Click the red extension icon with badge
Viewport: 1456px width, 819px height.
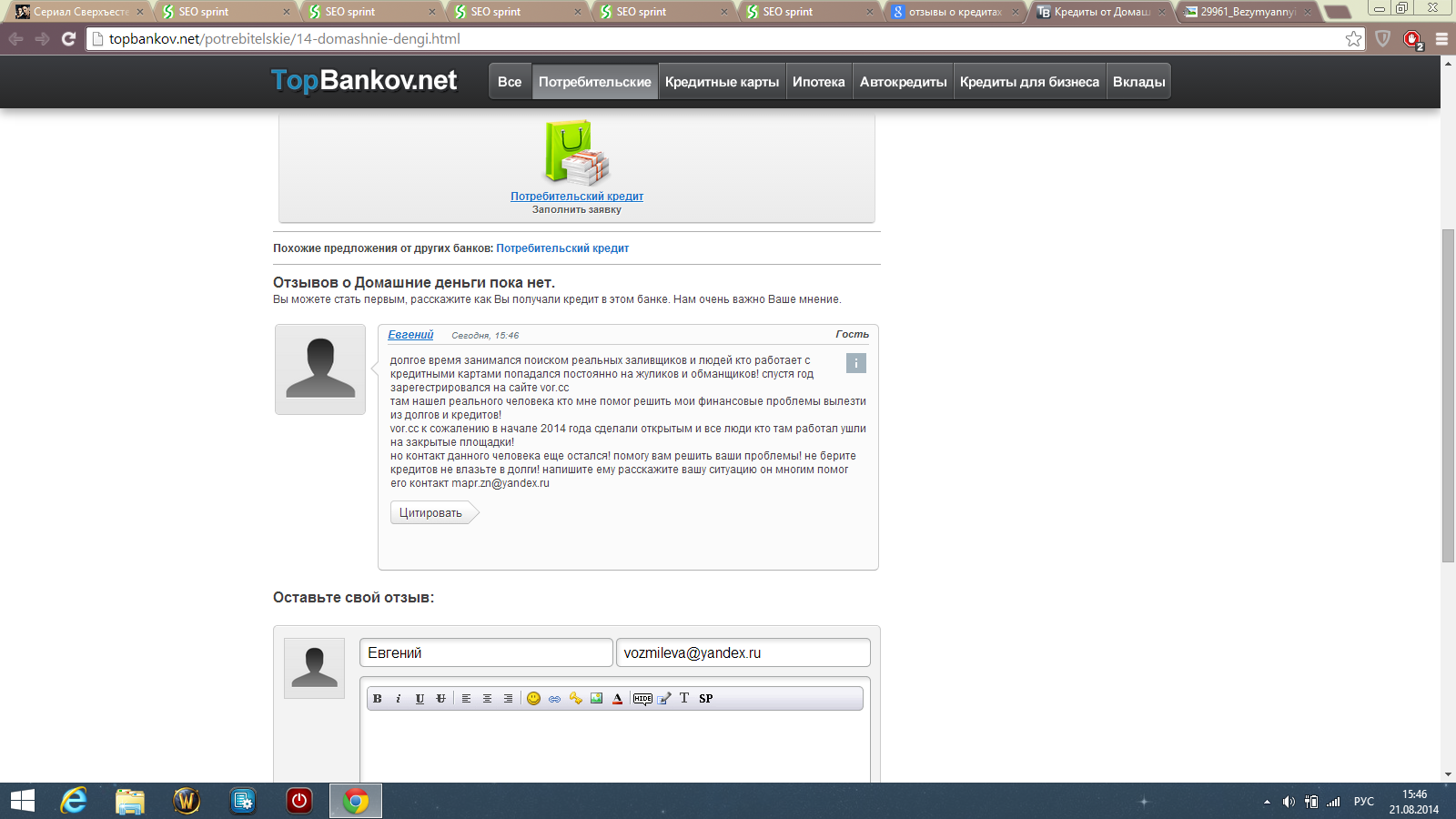point(1412,39)
